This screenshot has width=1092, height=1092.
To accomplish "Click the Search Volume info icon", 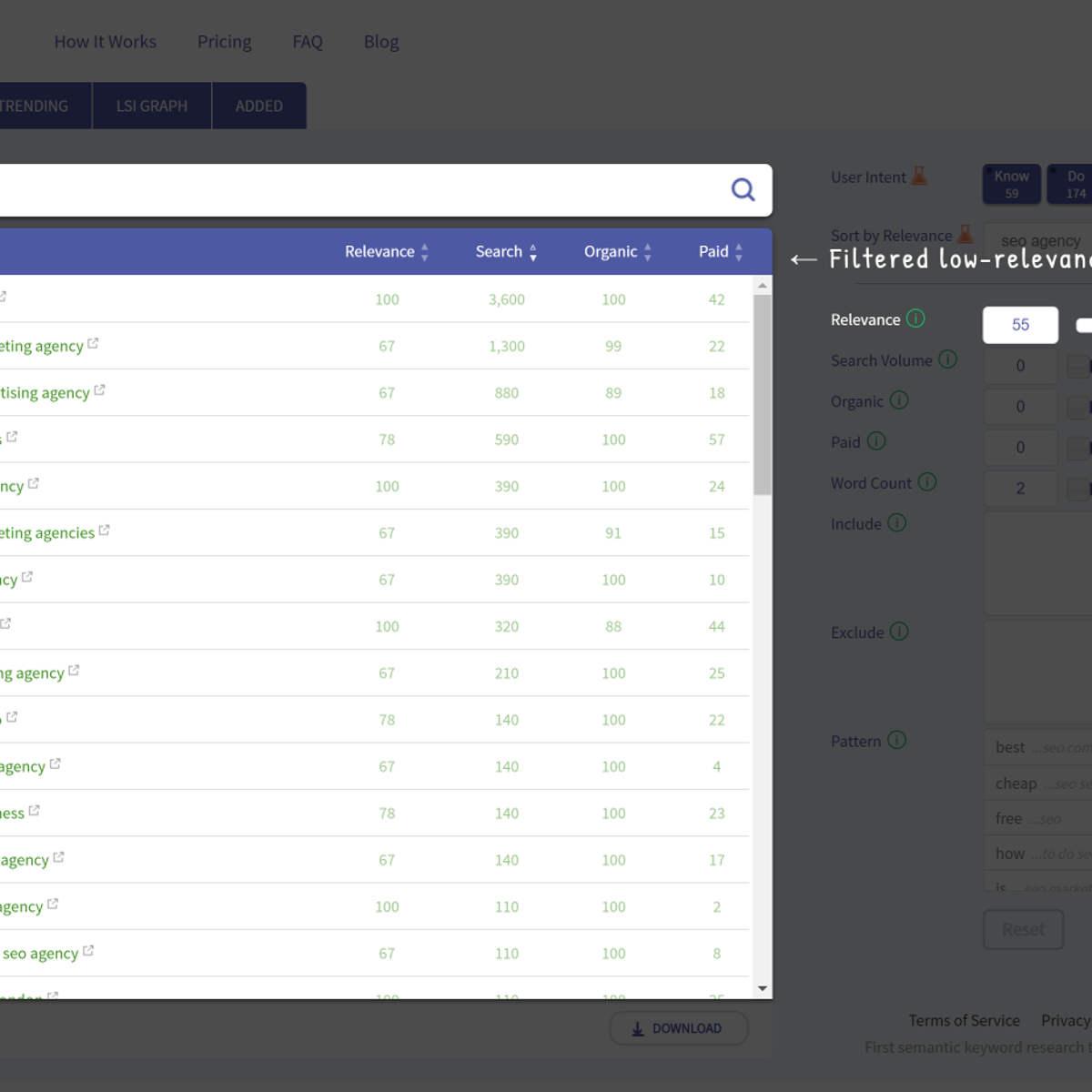I will tap(947, 359).
